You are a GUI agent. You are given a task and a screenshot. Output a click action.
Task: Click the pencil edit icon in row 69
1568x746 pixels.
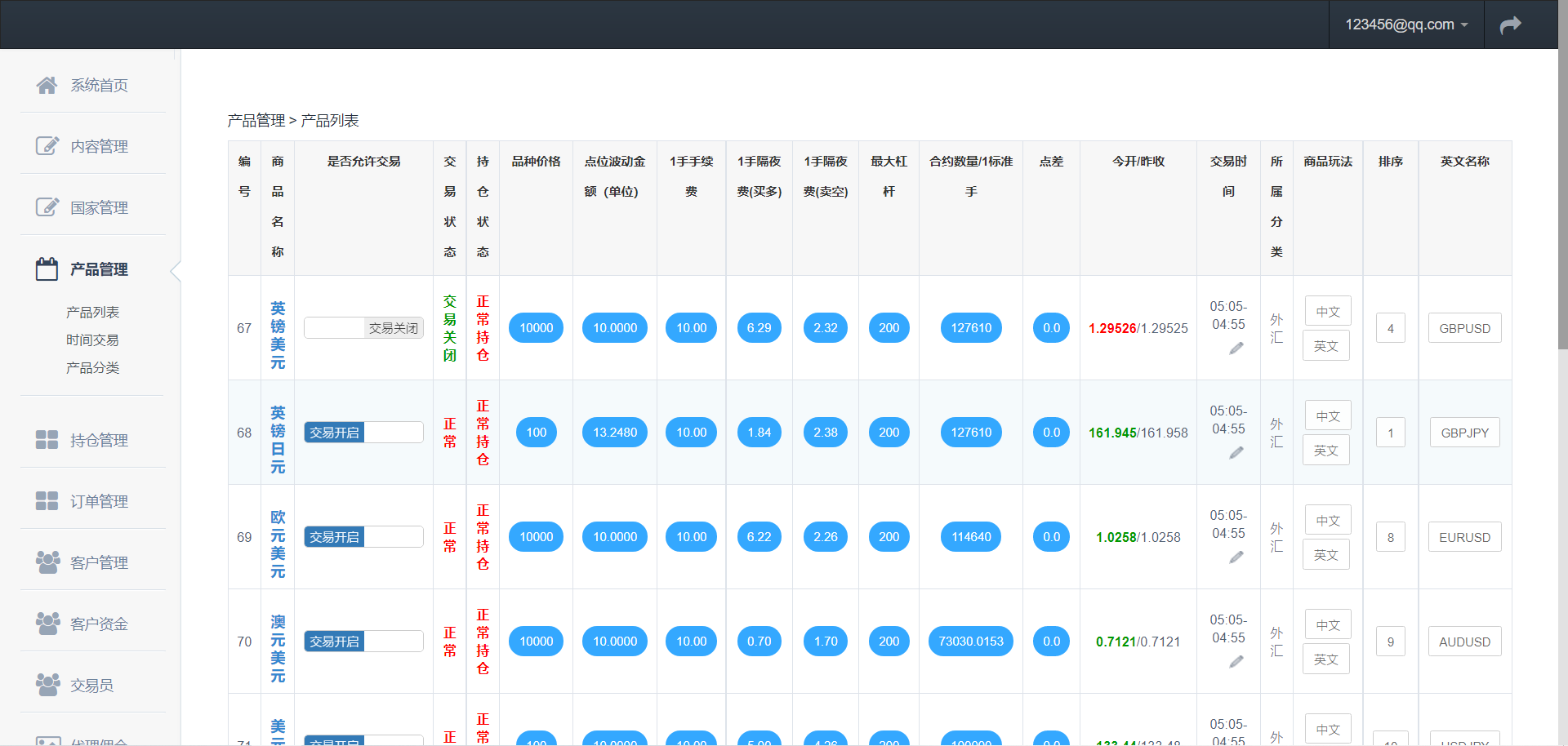point(1236,557)
